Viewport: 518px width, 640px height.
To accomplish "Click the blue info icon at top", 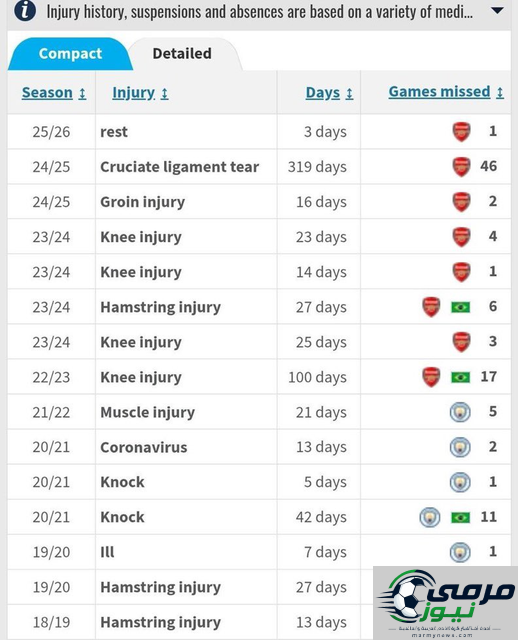I will [24, 11].
